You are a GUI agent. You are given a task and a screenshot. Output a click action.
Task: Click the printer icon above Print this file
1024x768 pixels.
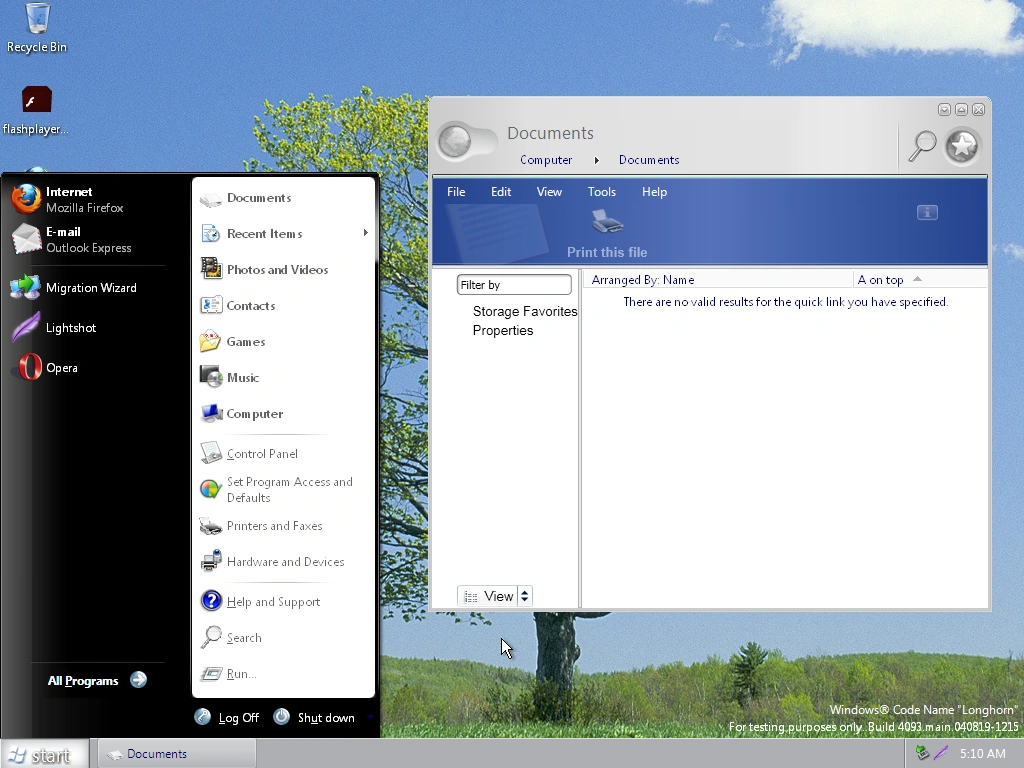pos(607,222)
